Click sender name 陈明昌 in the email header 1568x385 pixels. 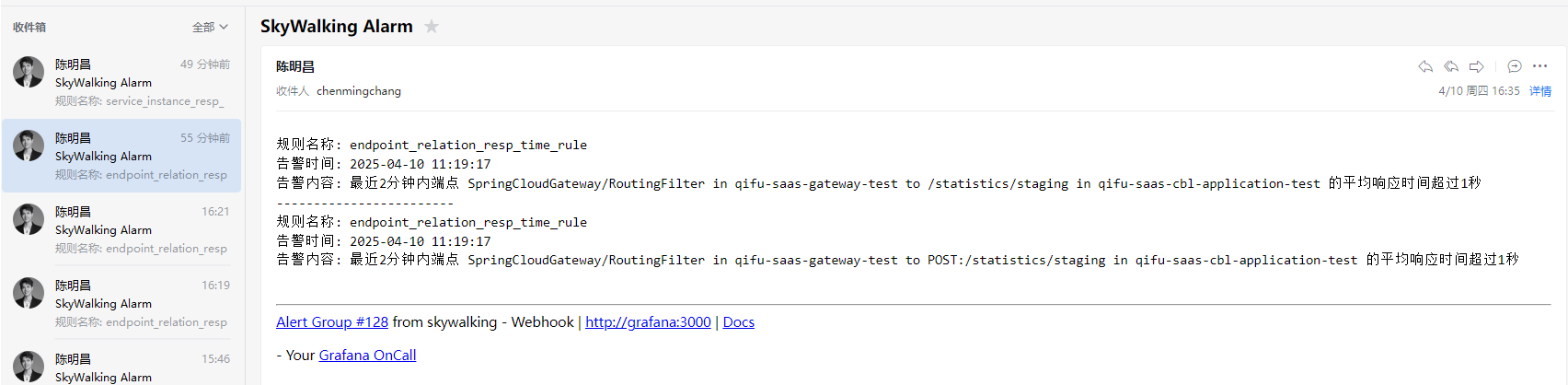pos(295,66)
